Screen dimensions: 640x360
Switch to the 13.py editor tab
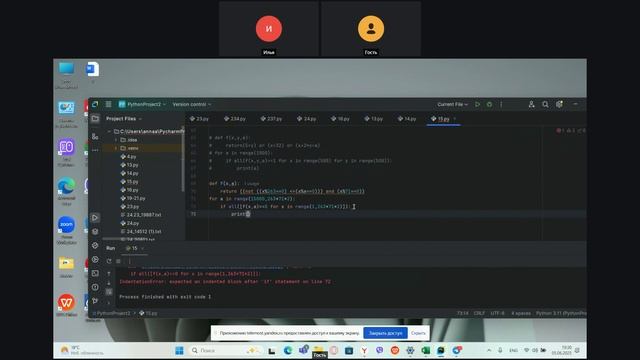pos(373,119)
